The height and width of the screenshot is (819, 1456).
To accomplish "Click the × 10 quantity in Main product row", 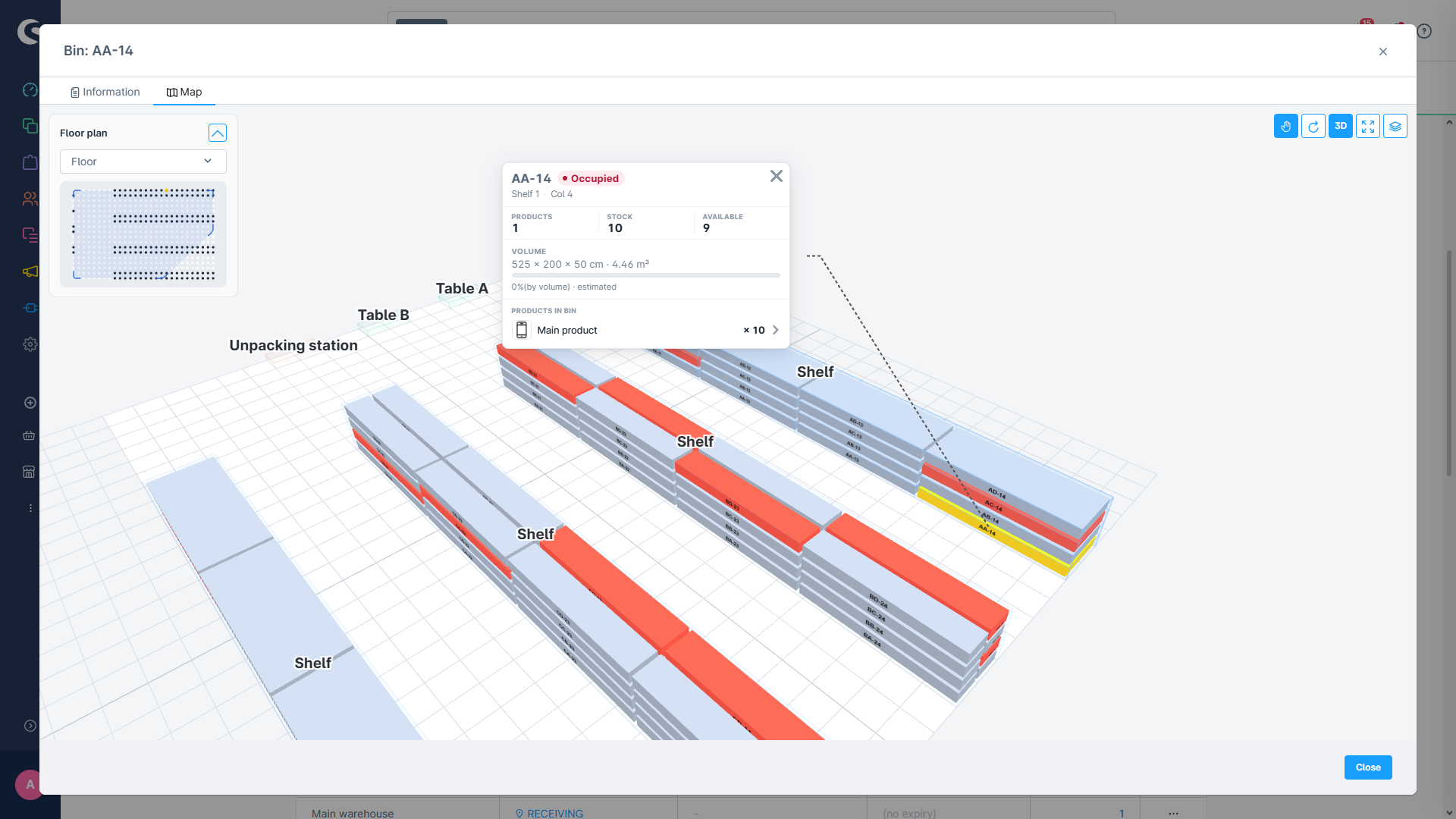I will [x=754, y=330].
